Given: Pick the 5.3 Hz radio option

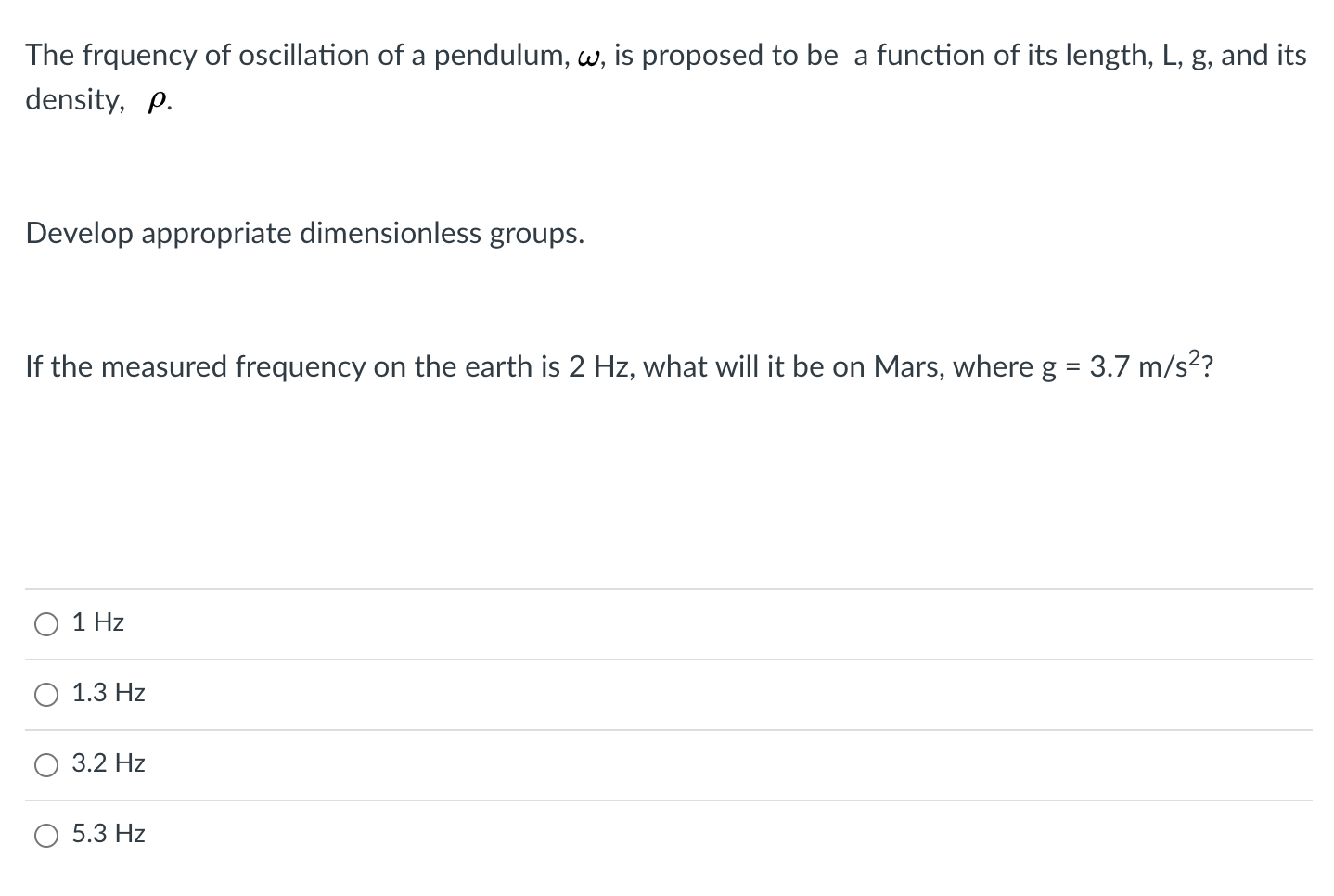Looking at the screenshot, I should pos(46,836).
